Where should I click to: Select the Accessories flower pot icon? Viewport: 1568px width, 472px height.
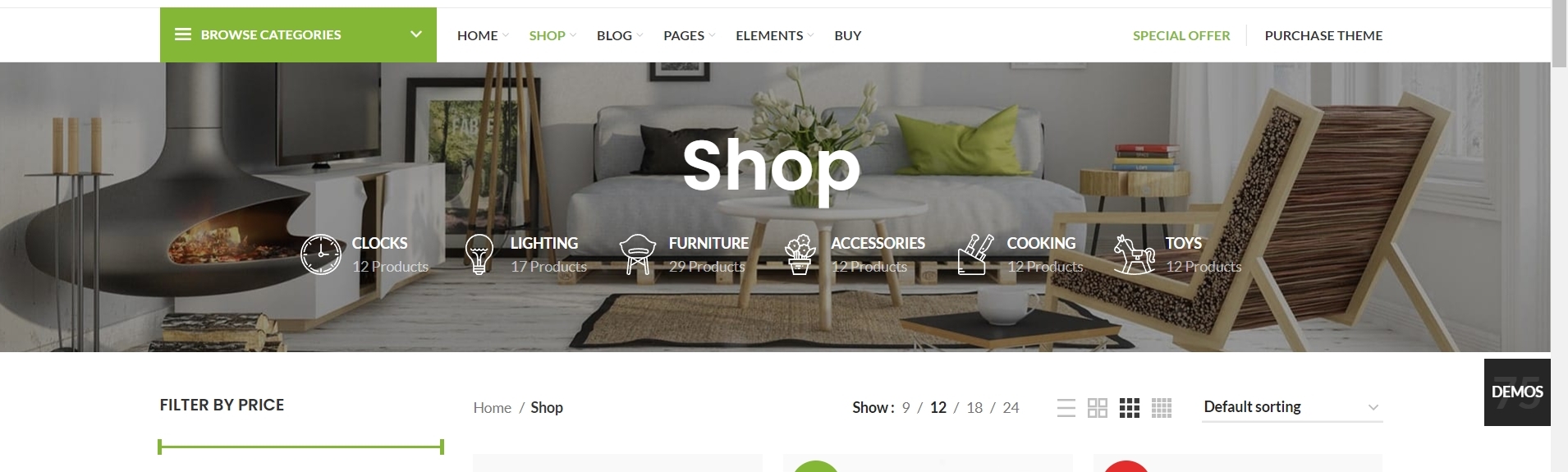800,254
